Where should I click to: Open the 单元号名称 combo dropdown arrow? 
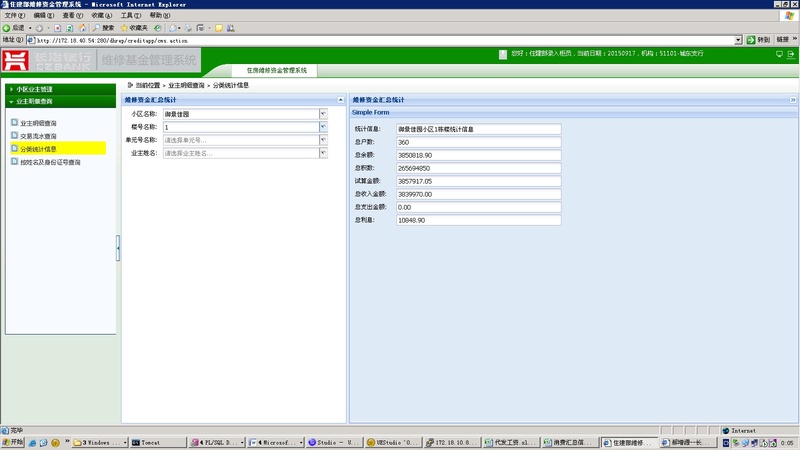[323, 140]
